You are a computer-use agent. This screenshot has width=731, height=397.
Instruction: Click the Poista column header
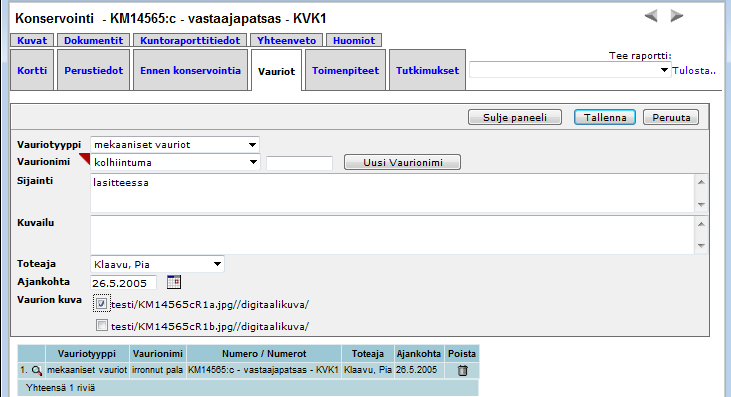click(462, 354)
